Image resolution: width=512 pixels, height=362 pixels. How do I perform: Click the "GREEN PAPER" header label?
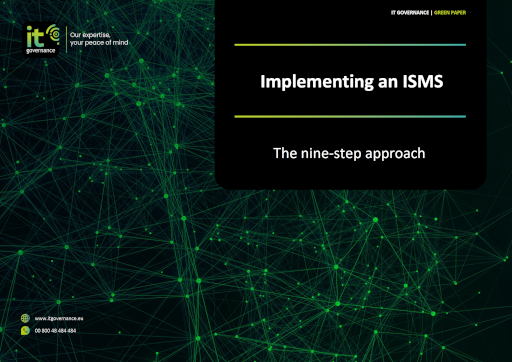450,13
